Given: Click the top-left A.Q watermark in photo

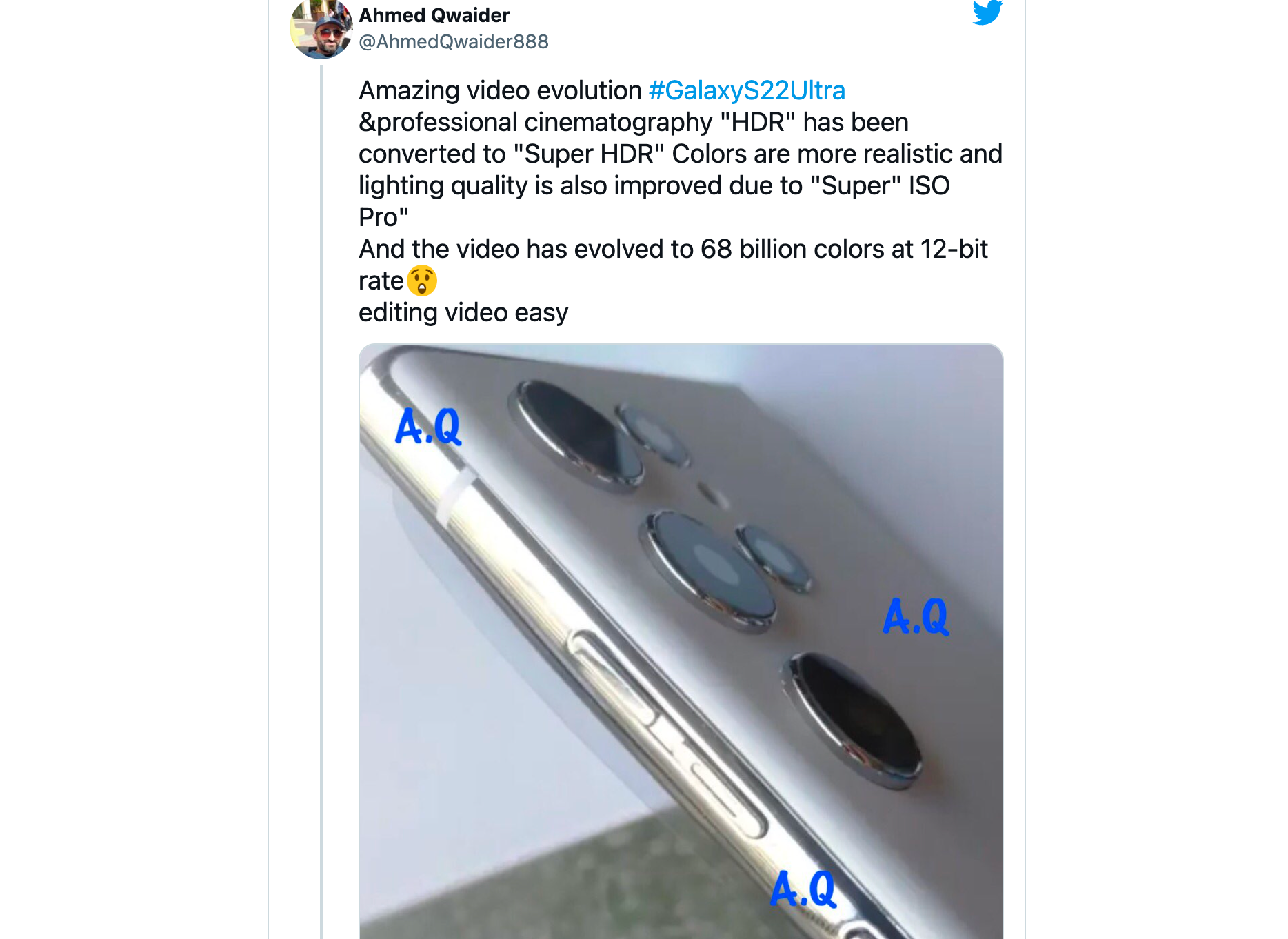Looking at the screenshot, I should tap(427, 427).
